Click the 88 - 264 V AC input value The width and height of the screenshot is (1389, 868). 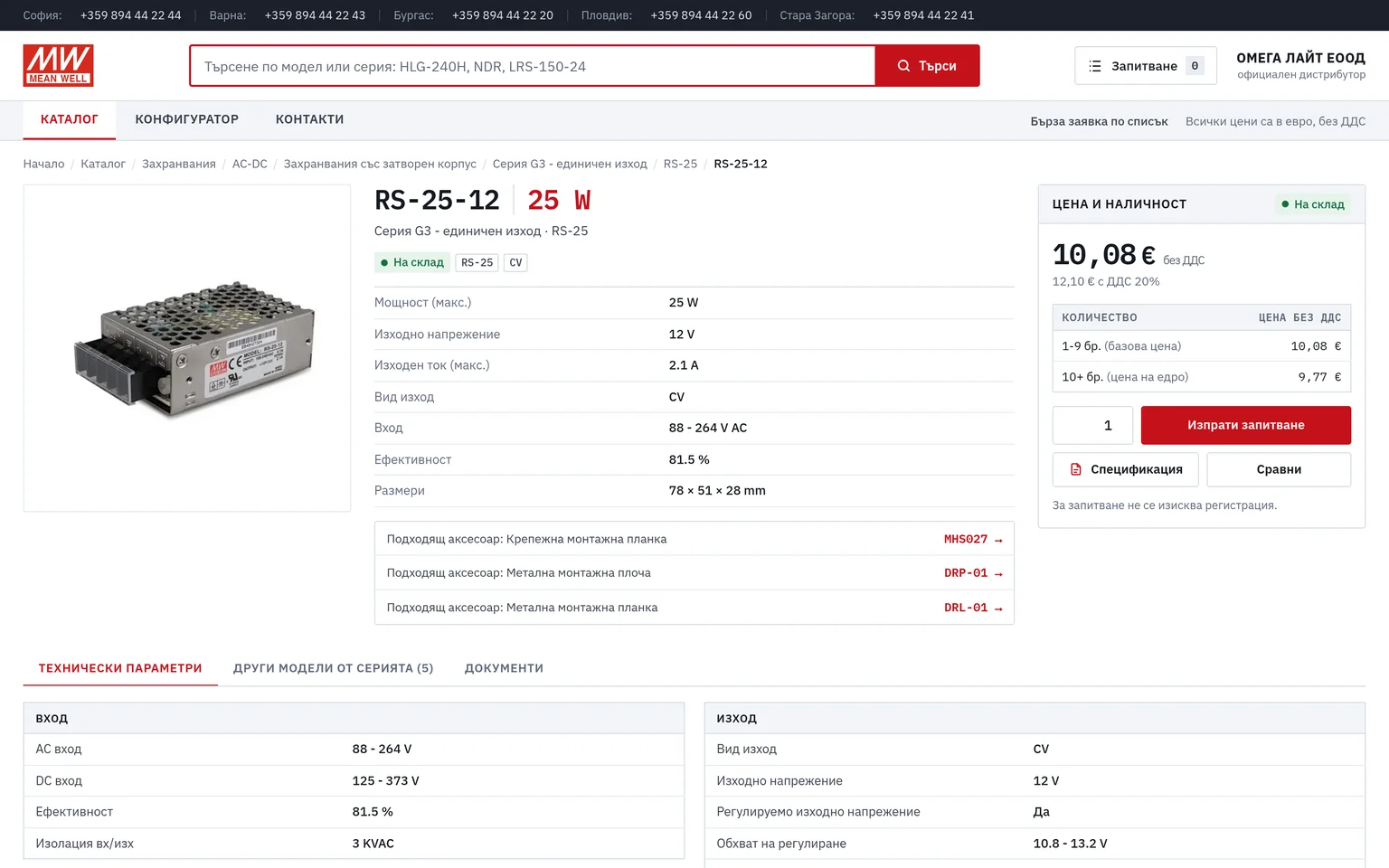[708, 428]
